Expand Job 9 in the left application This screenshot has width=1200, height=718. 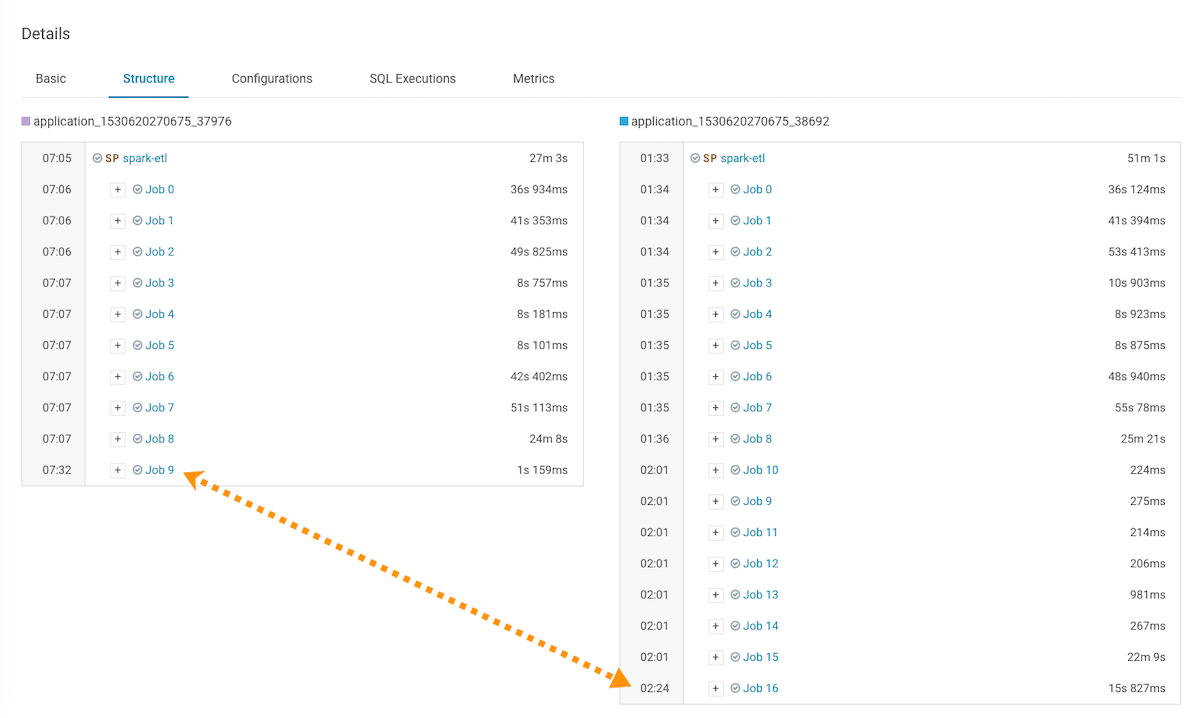[118, 470]
